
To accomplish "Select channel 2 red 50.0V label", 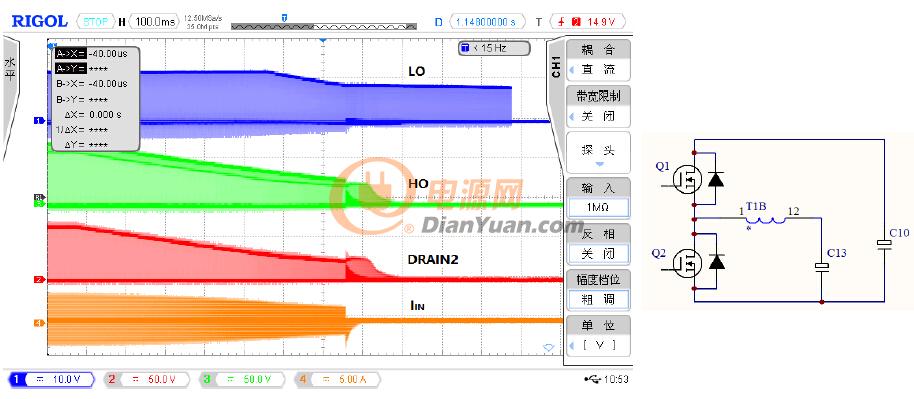I will [x=147, y=380].
